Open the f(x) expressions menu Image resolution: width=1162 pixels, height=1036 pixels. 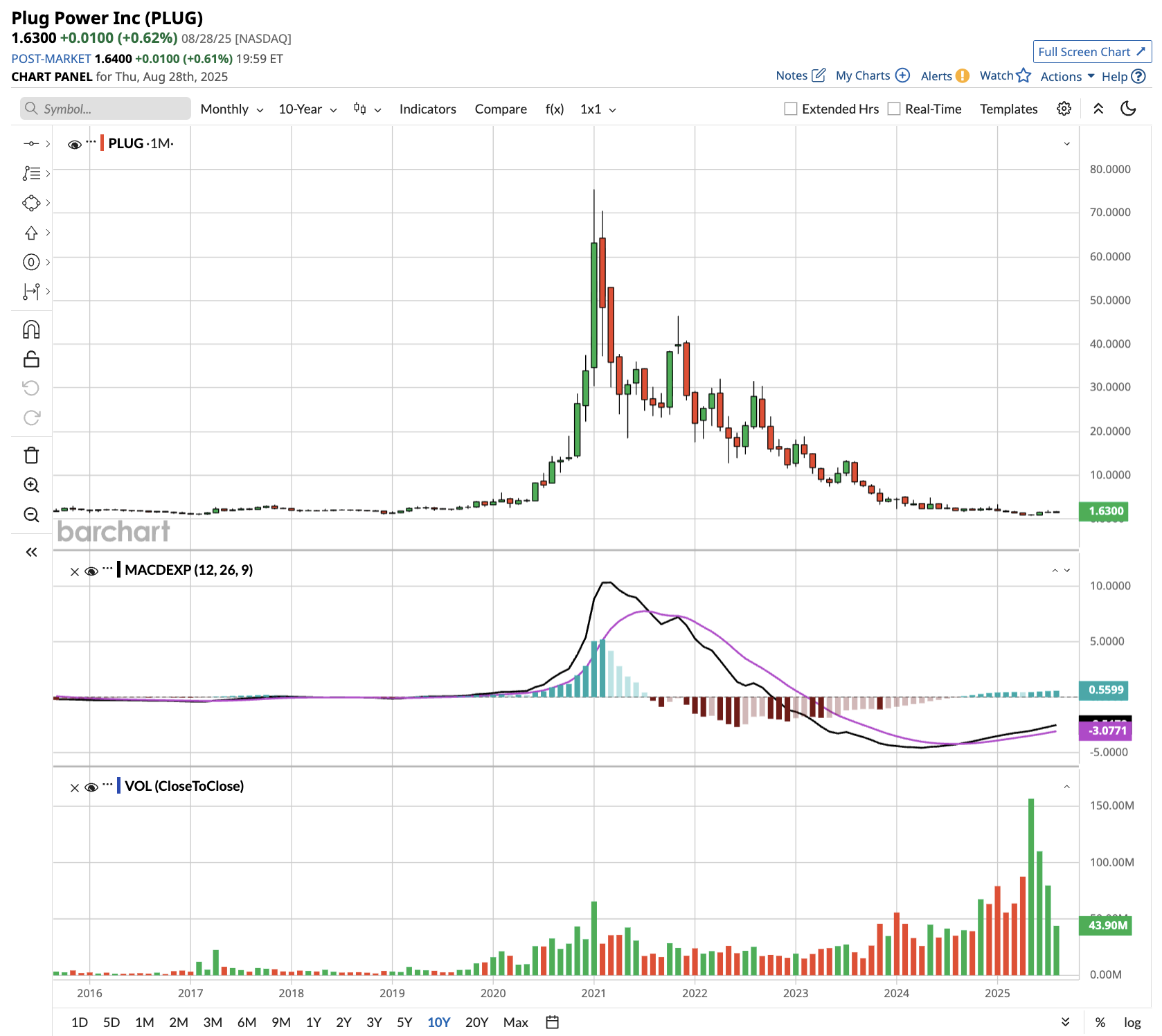(555, 109)
